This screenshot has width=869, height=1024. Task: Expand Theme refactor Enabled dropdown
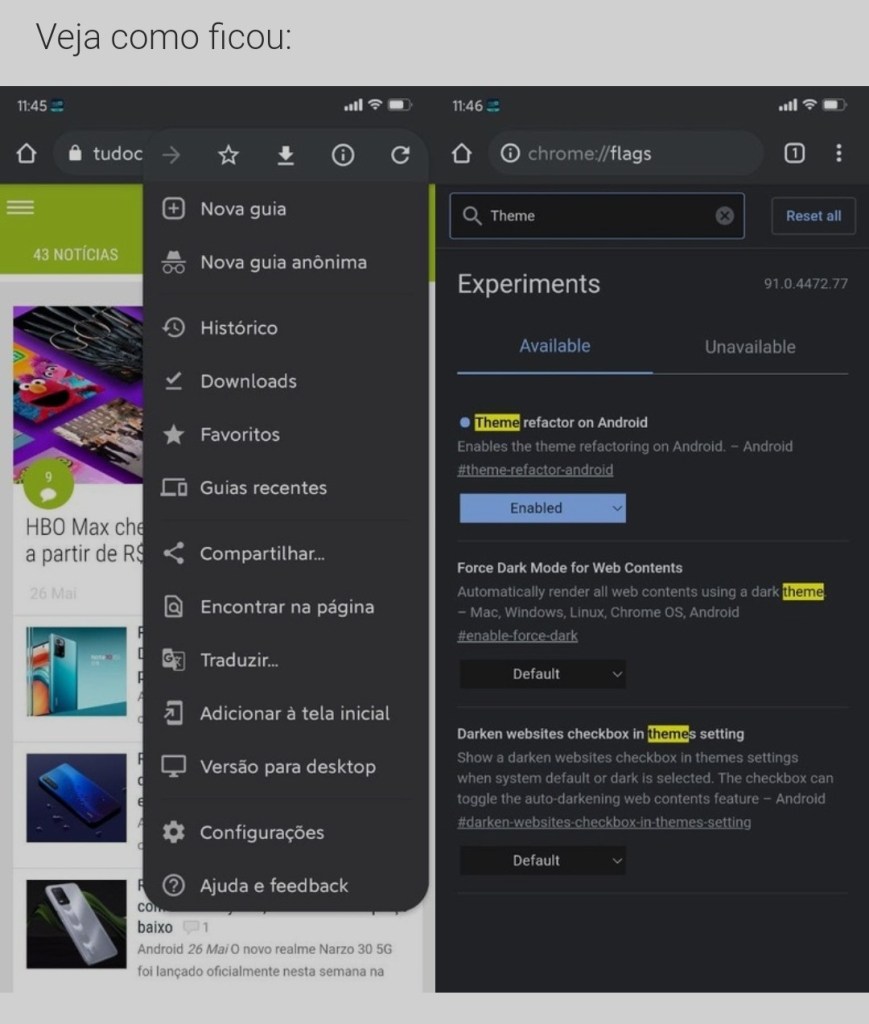coord(542,508)
